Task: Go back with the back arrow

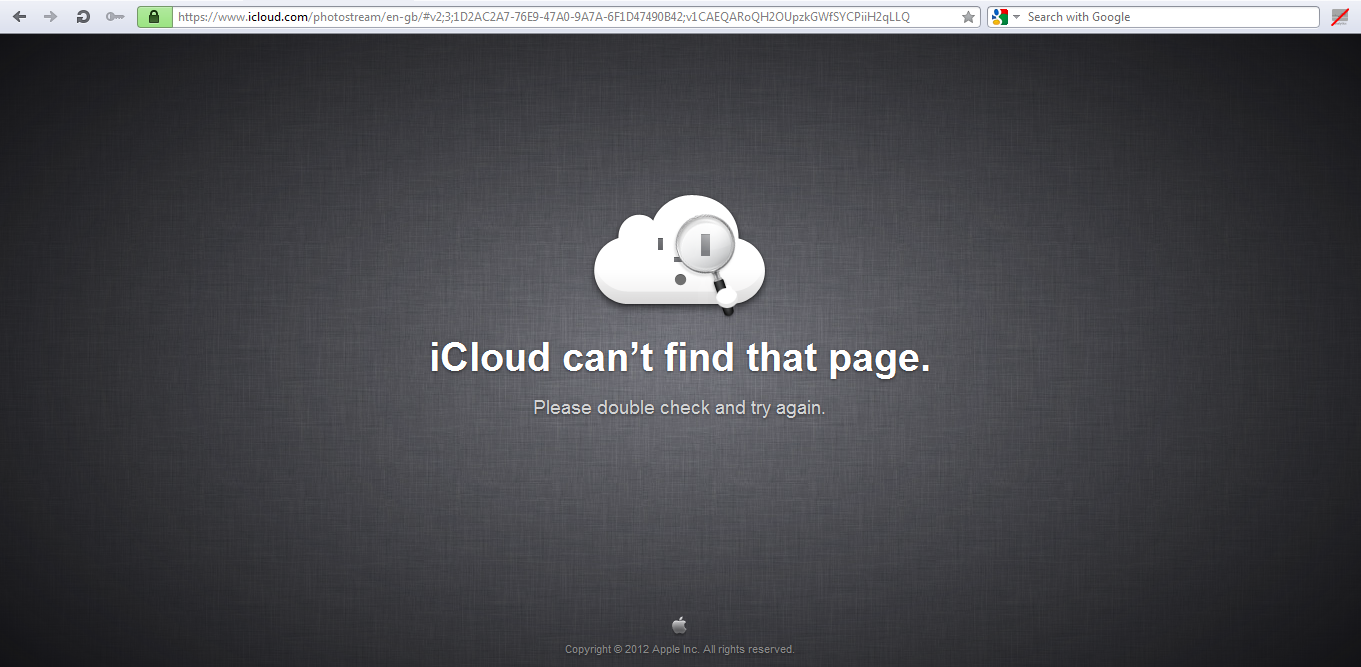Action: (x=19, y=17)
